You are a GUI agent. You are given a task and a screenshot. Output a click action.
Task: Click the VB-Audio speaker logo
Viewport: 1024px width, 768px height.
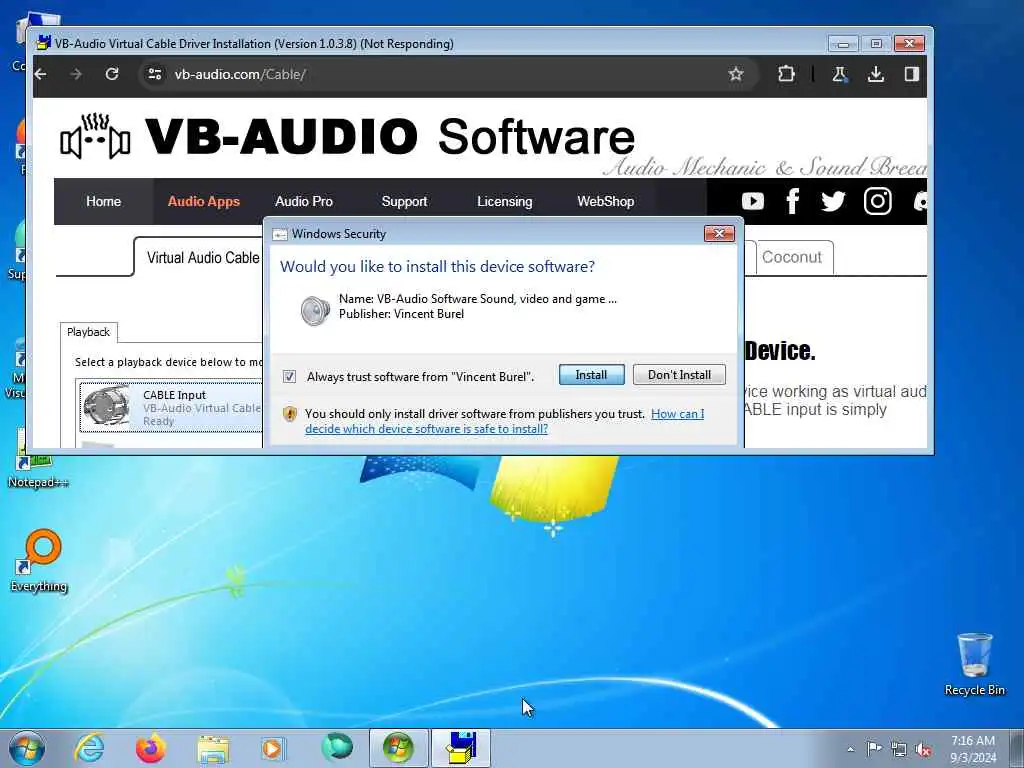coord(95,136)
